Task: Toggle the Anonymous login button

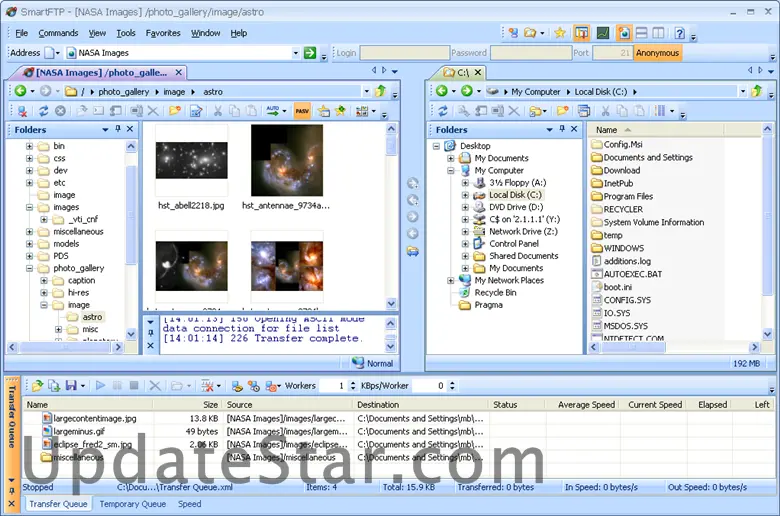Action: pos(657,53)
